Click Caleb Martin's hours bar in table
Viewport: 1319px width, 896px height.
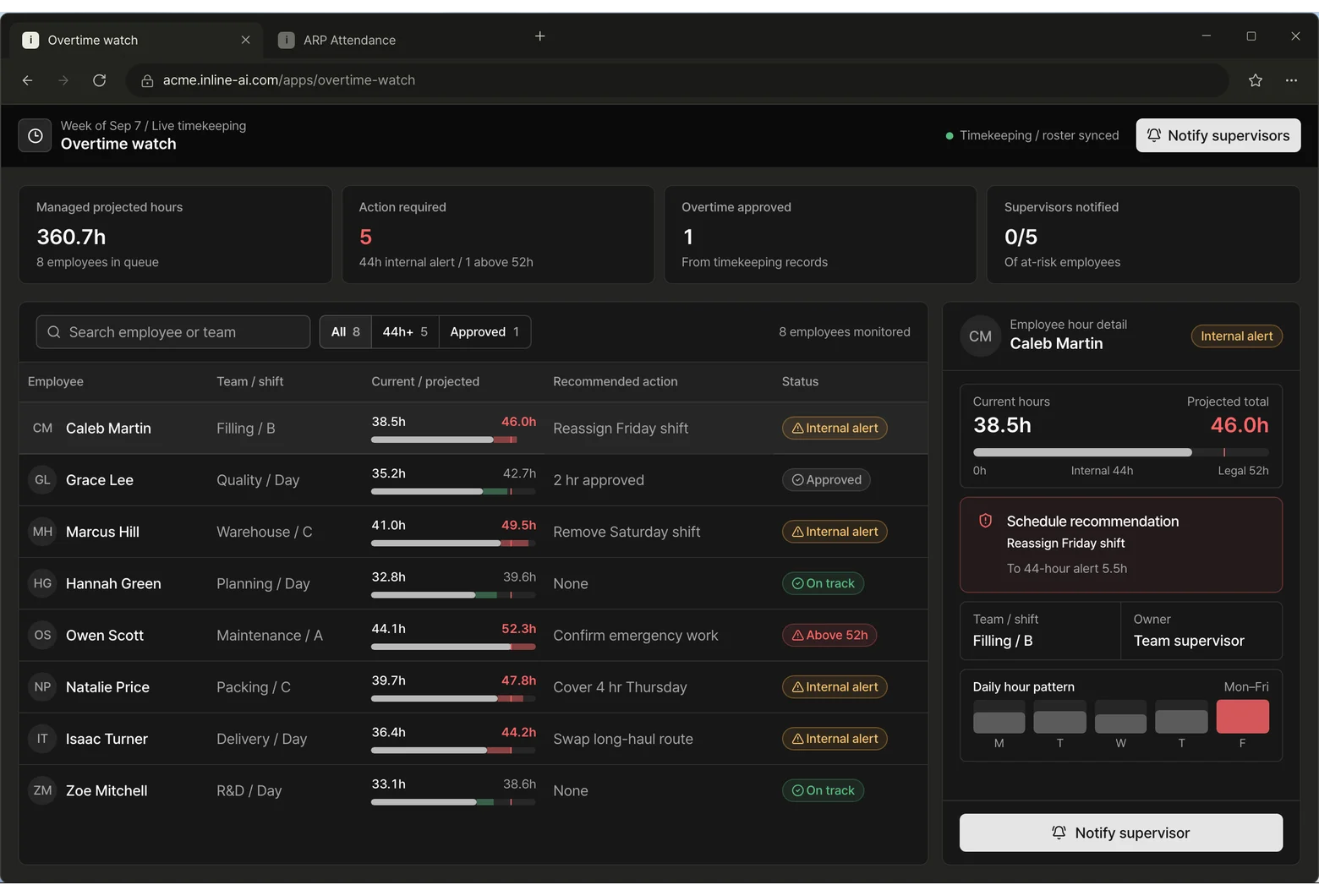pos(453,440)
